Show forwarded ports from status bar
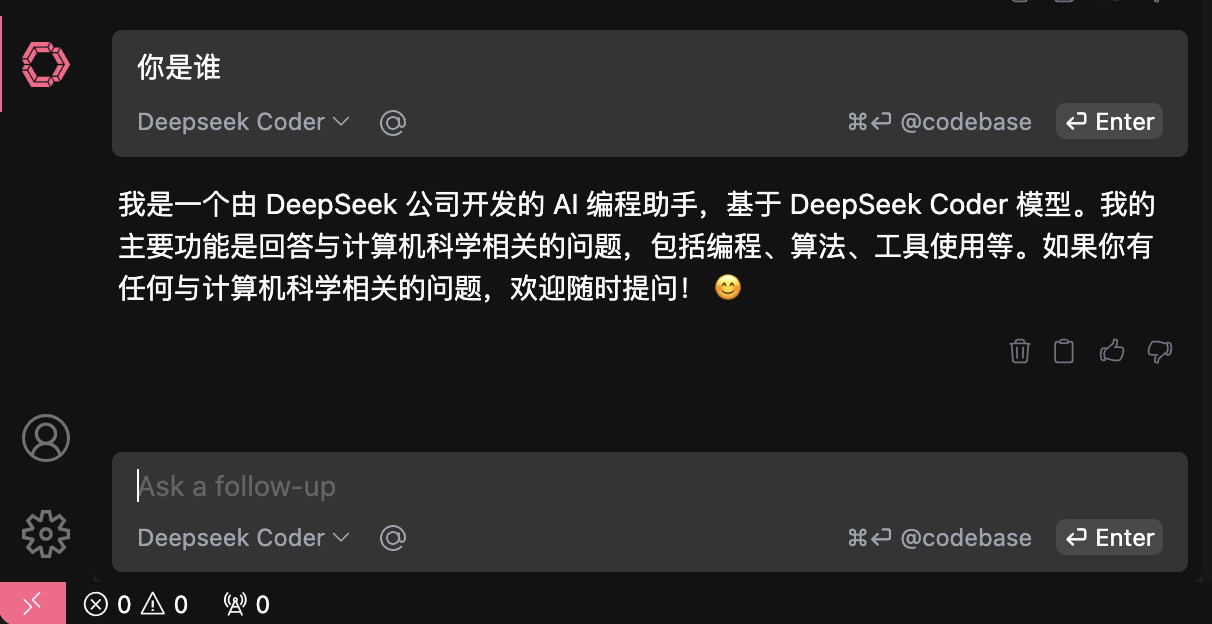 click(x=247, y=604)
